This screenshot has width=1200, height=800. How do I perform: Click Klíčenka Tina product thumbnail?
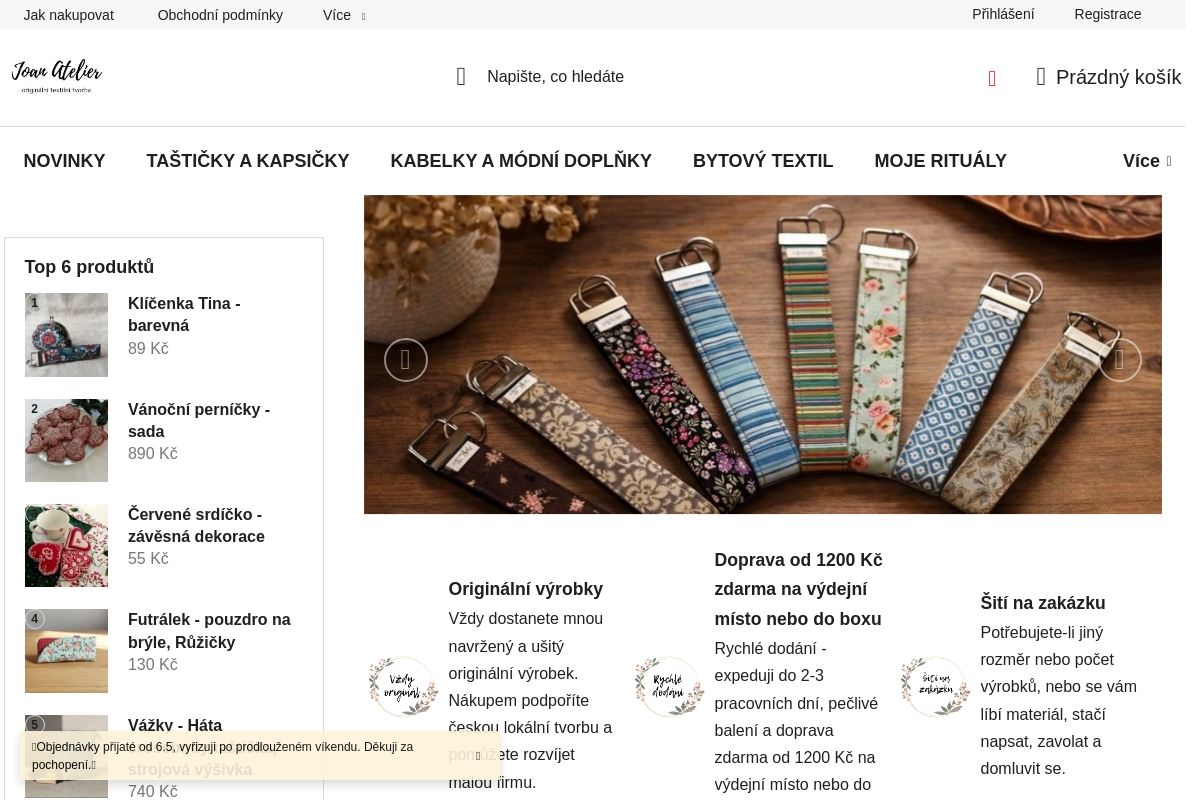pyautogui.click(x=66, y=335)
